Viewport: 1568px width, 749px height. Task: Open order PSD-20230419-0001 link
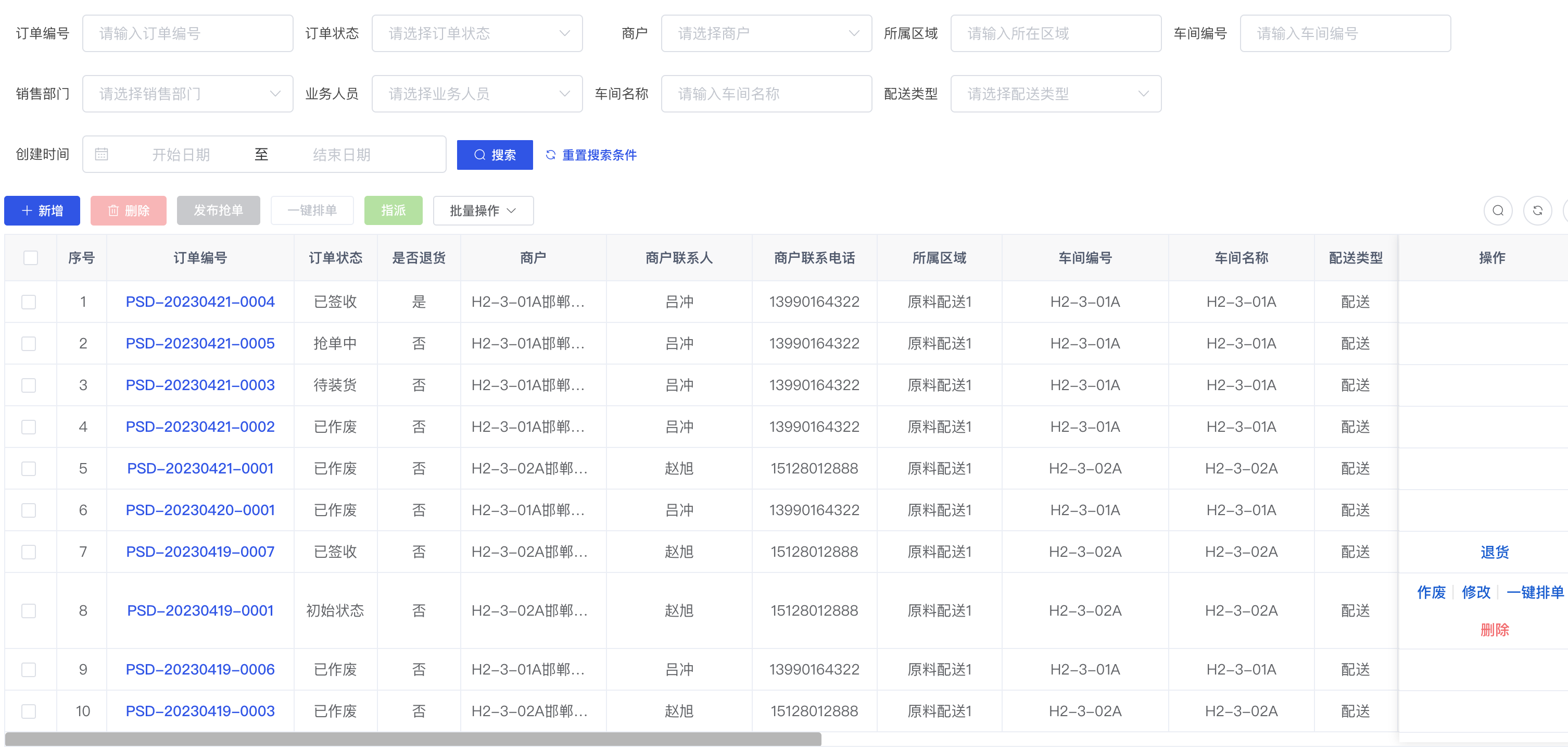coord(200,611)
